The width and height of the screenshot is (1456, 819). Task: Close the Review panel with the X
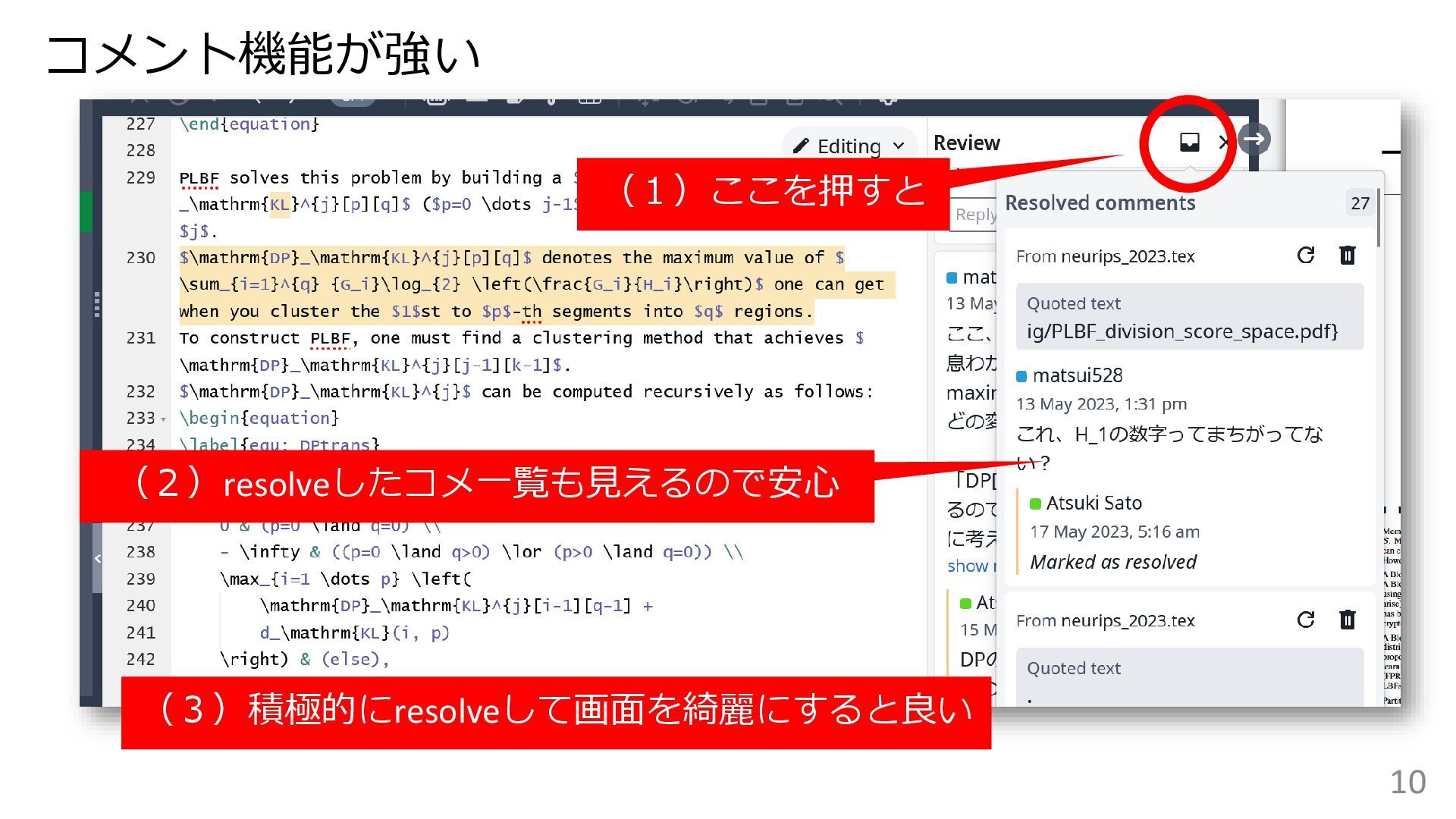click(x=1223, y=142)
